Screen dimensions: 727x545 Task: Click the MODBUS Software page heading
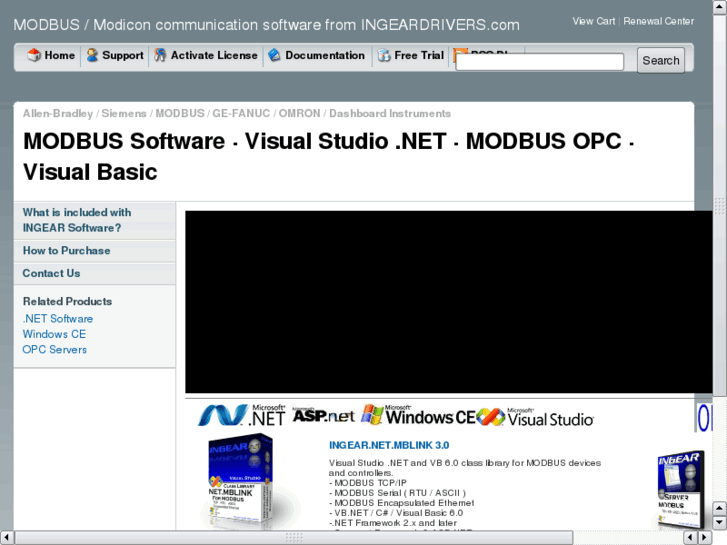[329, 156]
